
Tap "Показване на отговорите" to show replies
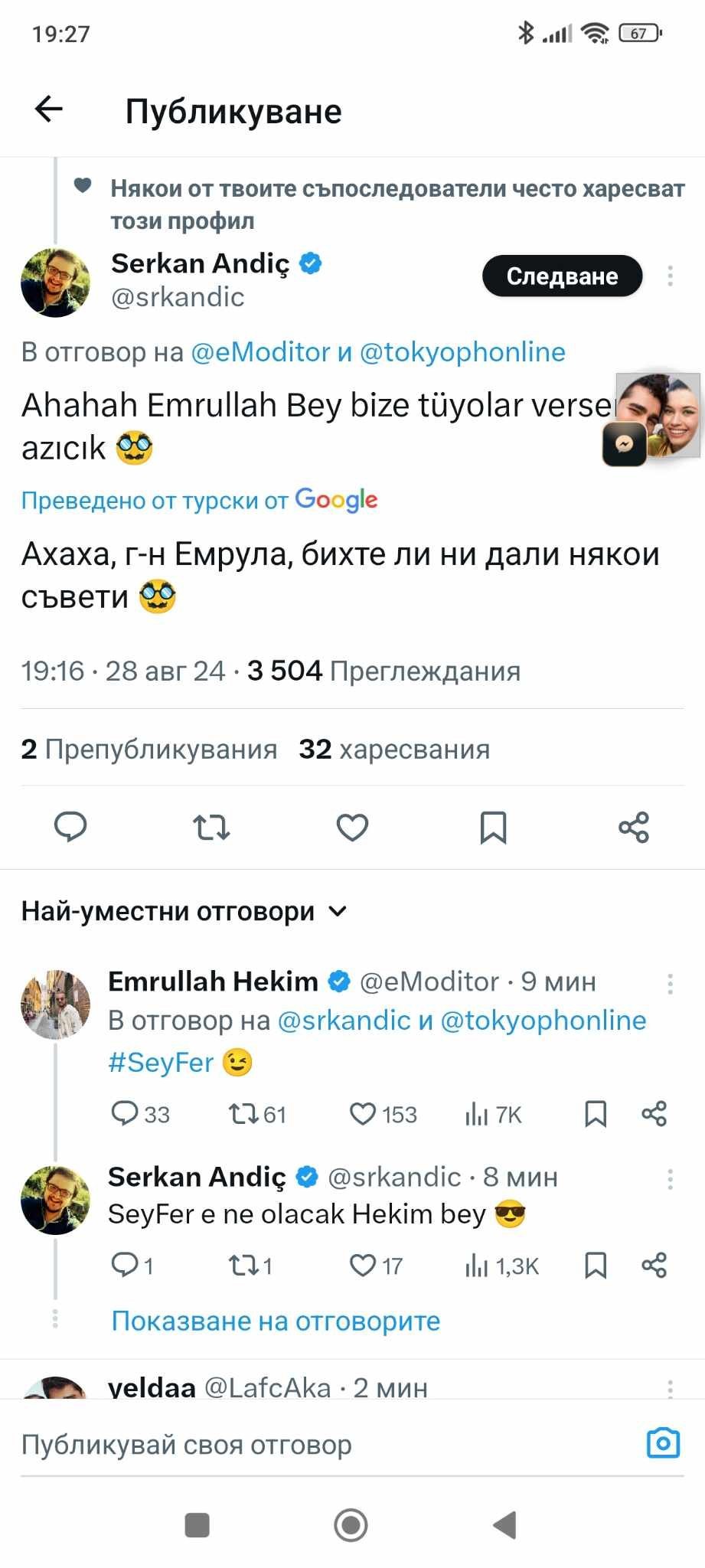pyautogui.click(x=276, y=1321)
